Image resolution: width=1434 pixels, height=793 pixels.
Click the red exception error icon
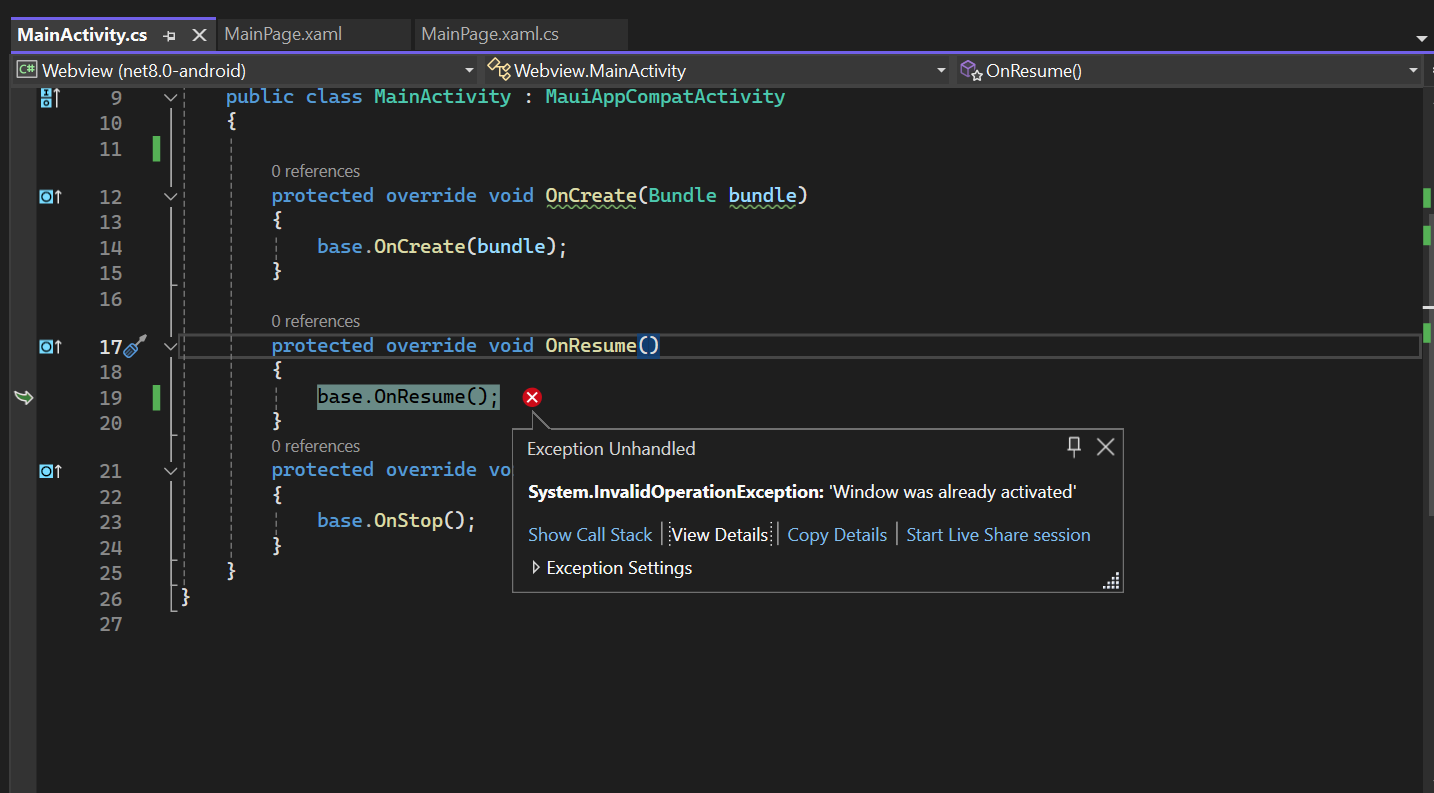(532, 398)
